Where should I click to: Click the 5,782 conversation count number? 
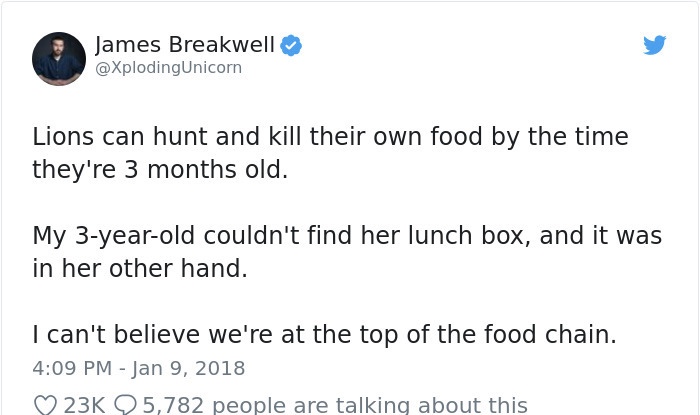173,405
